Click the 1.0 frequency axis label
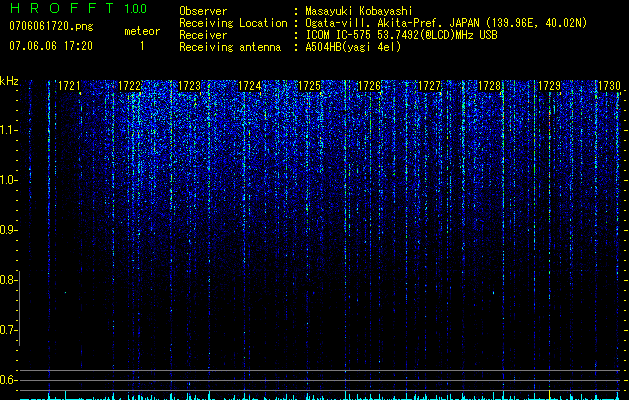Screen dimensions: 629x400 click(8, 180)
